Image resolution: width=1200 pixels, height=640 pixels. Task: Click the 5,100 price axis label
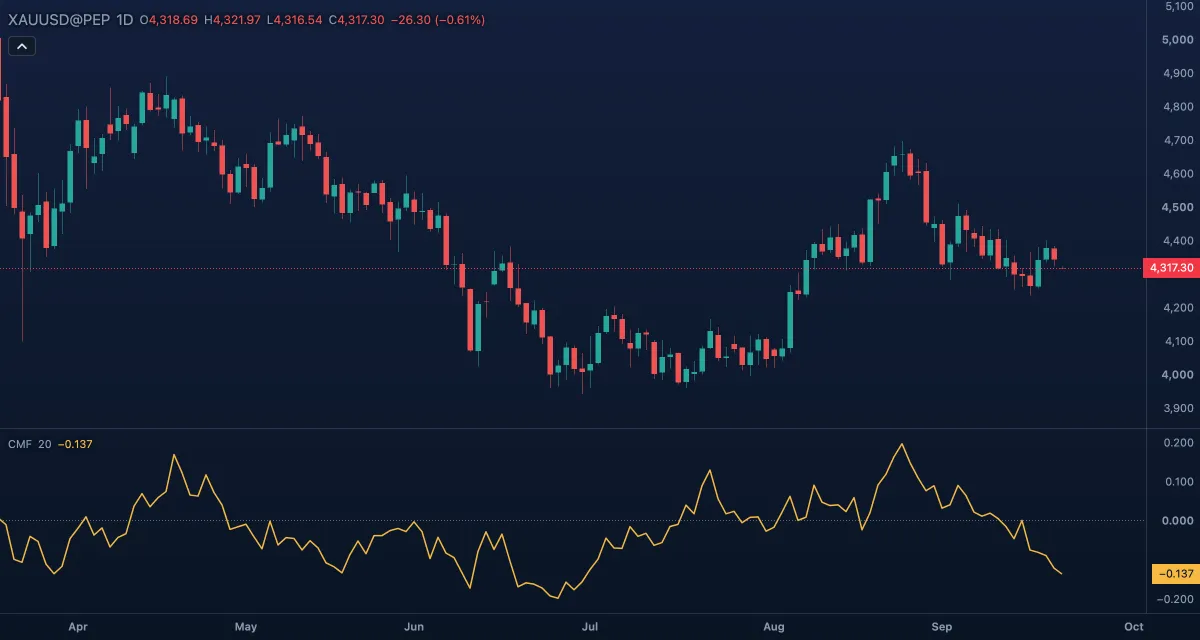(x=1179, y=7)
